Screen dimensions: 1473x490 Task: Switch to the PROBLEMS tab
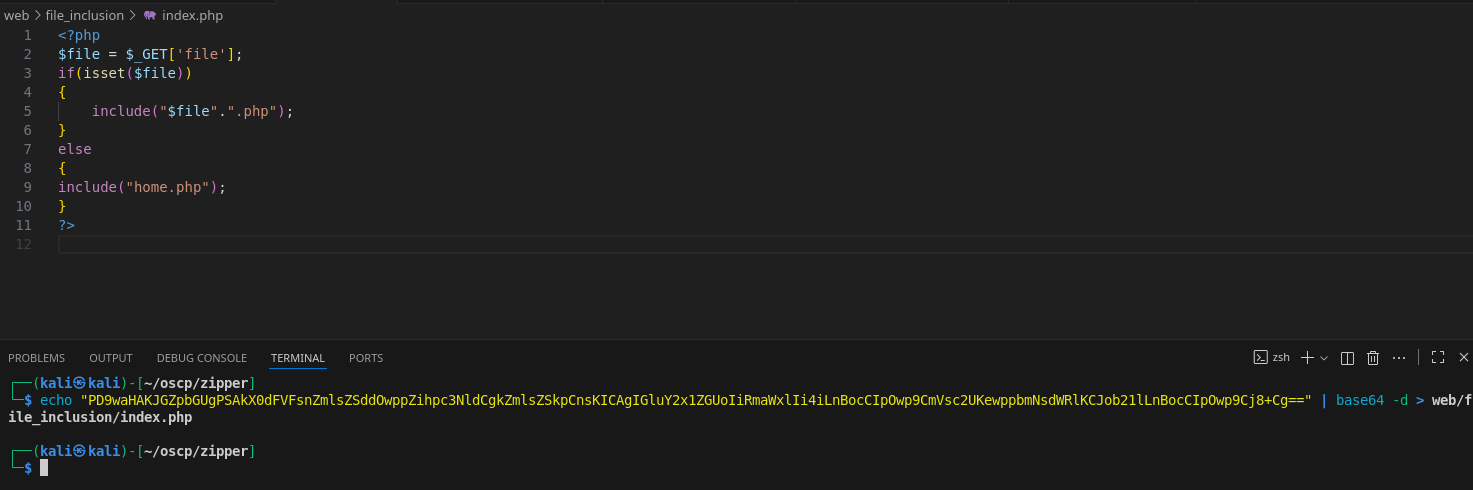tap(36, 358)
